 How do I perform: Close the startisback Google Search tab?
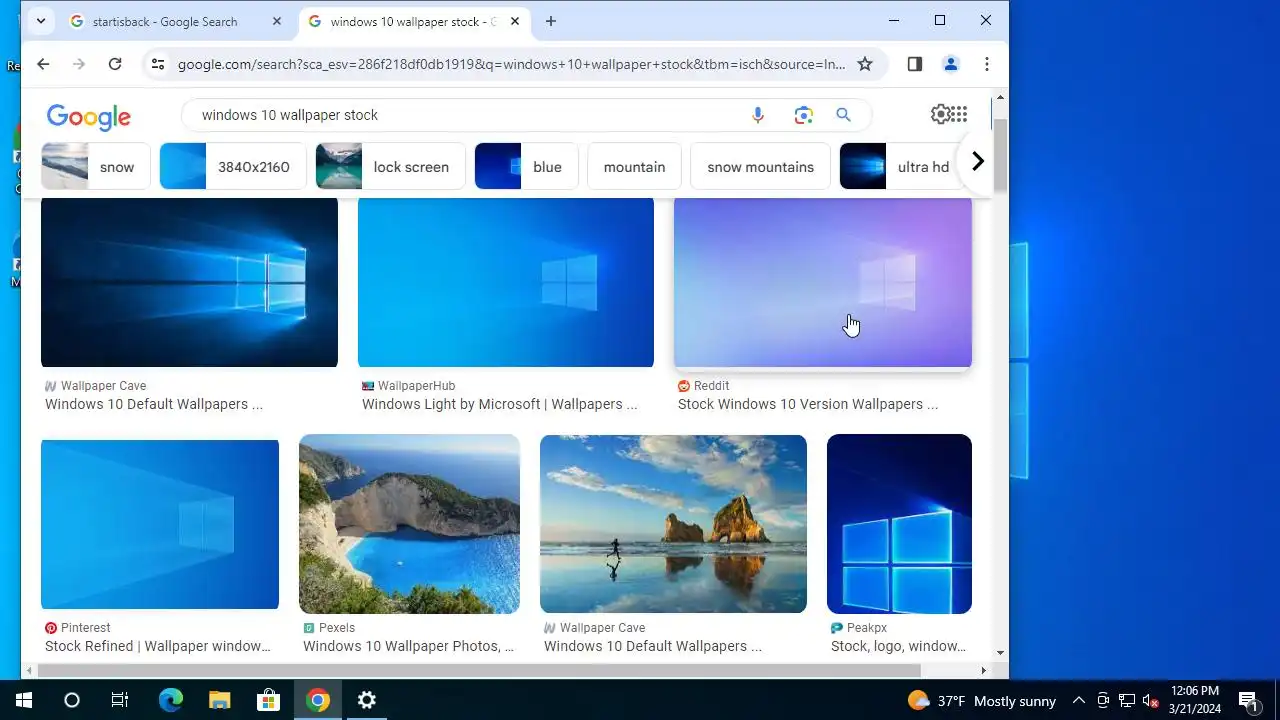point(277,21)
